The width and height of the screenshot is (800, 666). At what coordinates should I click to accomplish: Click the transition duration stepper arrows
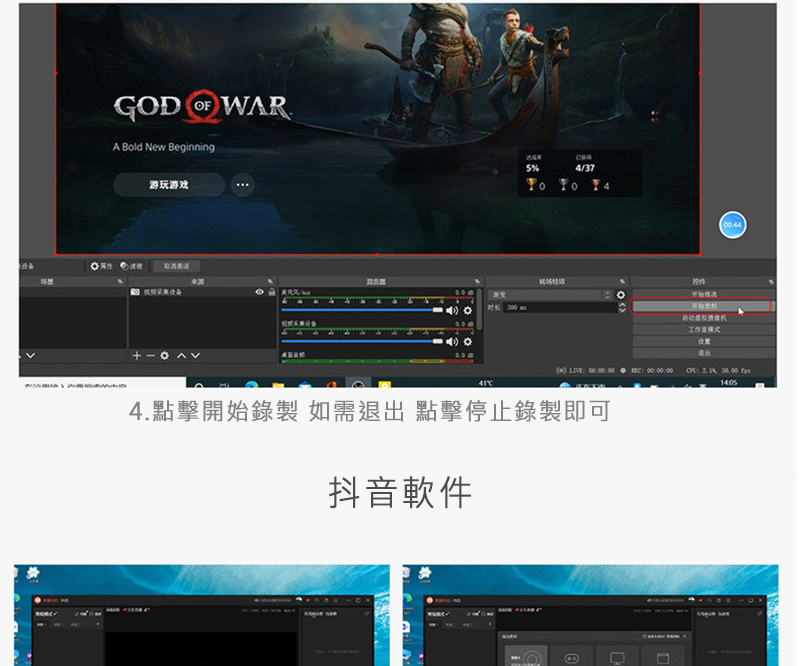point(621,307)
